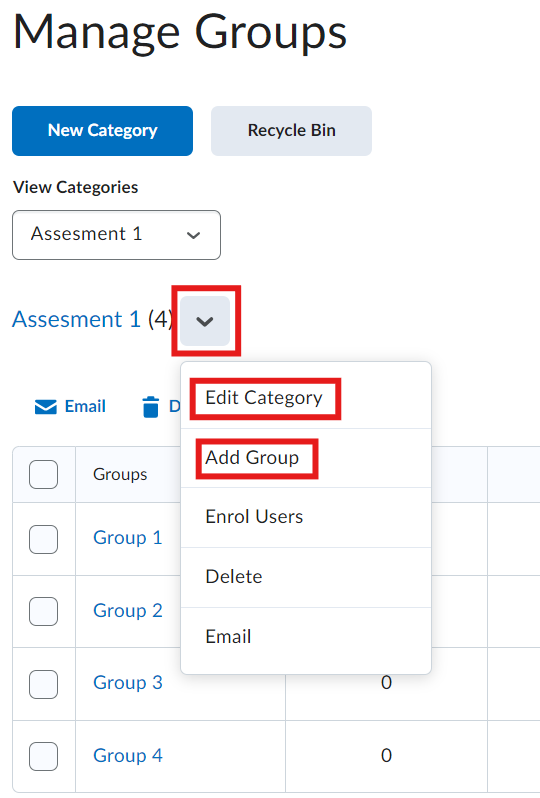Image resolution: width=540 pixels, height=798 pixels.
Task: Click the trash can delete icon
Action: pos(151,407)
